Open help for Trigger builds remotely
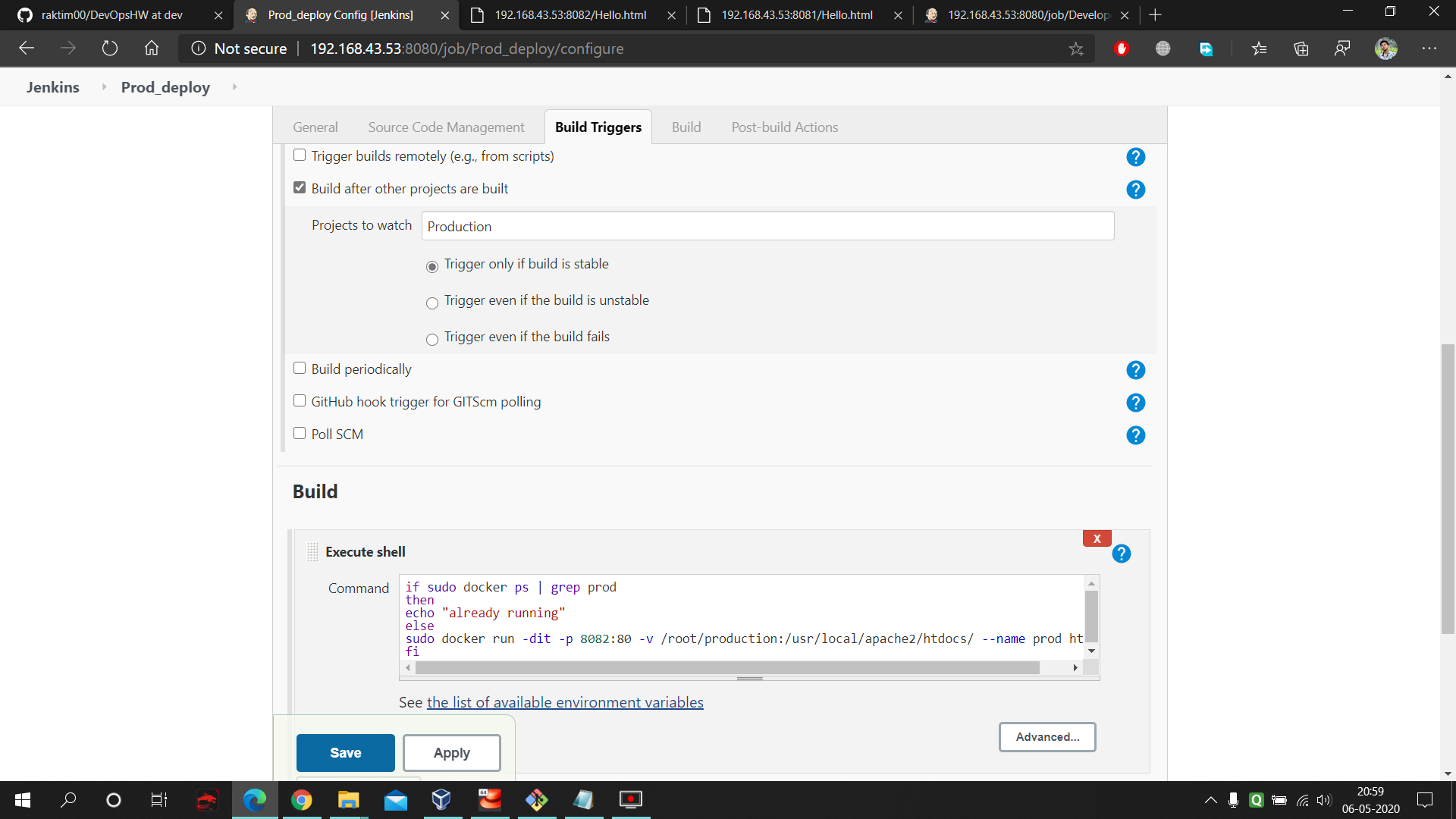This screenshot has width=1456, height=819. point(1135,157)
